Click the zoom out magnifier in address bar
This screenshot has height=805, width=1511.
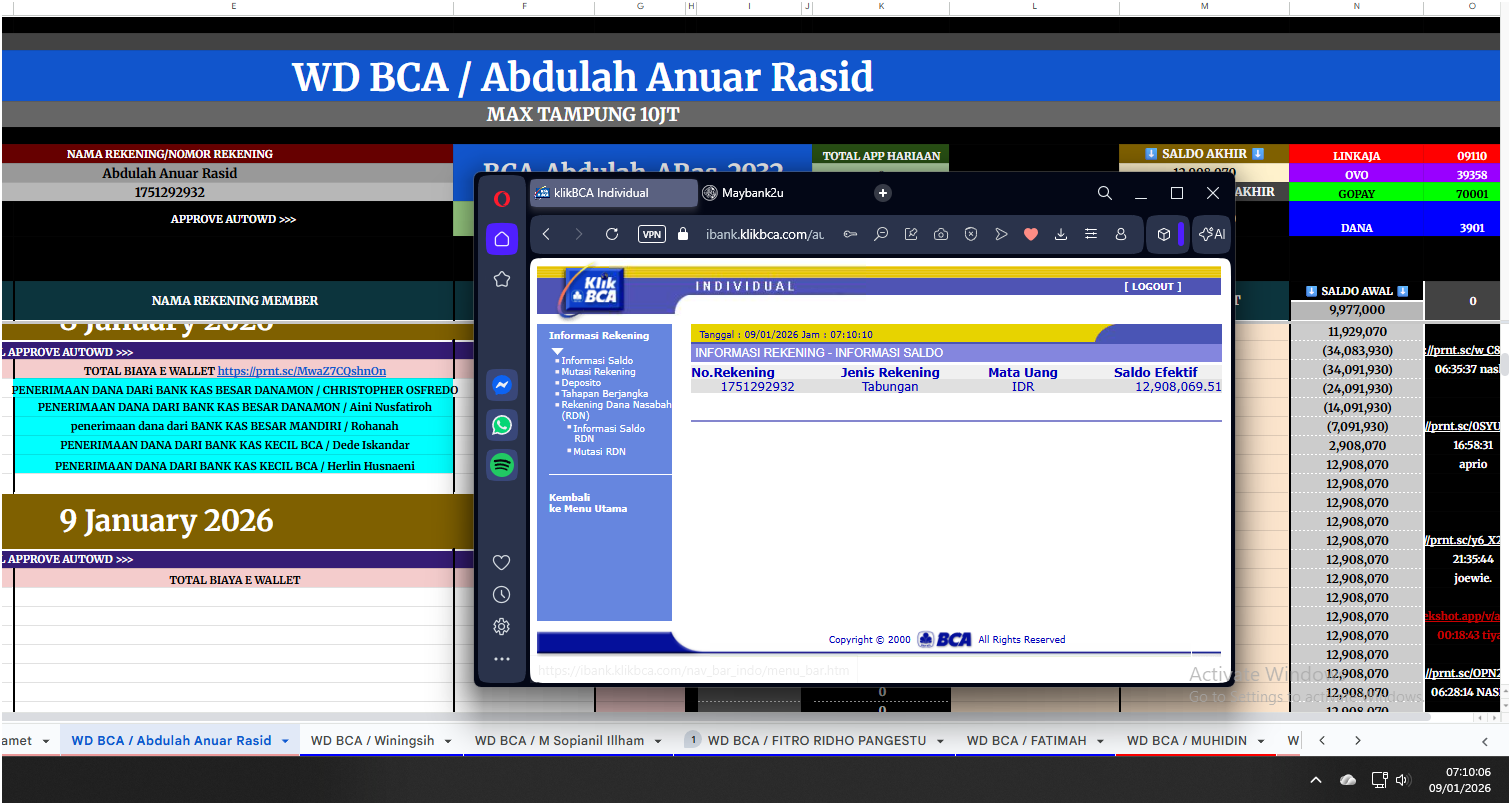point(881,234)
